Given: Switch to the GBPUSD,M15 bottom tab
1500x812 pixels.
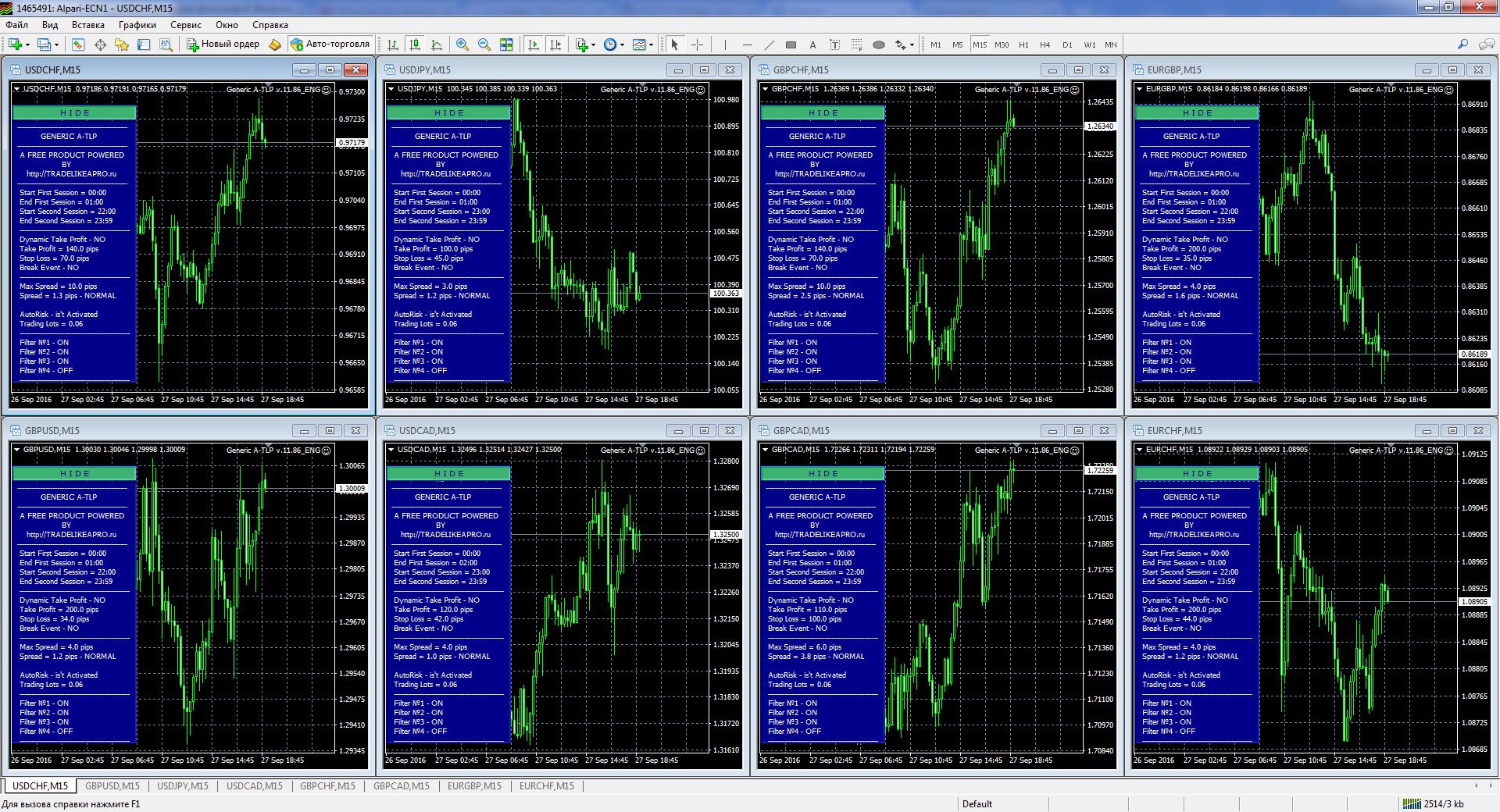Looking at the screenshot, I should click(x=112, y=786).
